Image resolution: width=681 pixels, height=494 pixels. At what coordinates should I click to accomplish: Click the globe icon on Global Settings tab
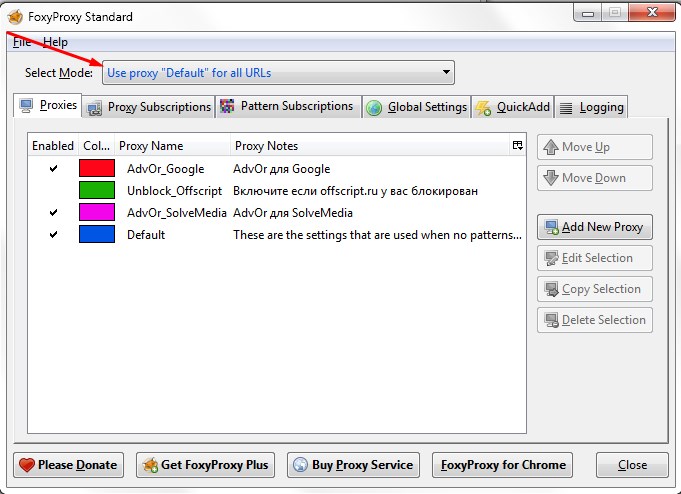tap(374, 107)
